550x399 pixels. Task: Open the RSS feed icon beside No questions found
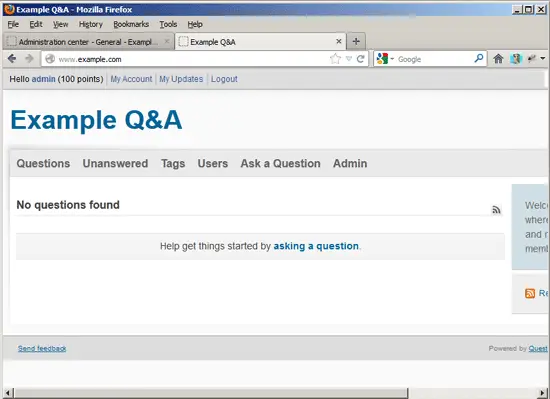coord(496,210)
